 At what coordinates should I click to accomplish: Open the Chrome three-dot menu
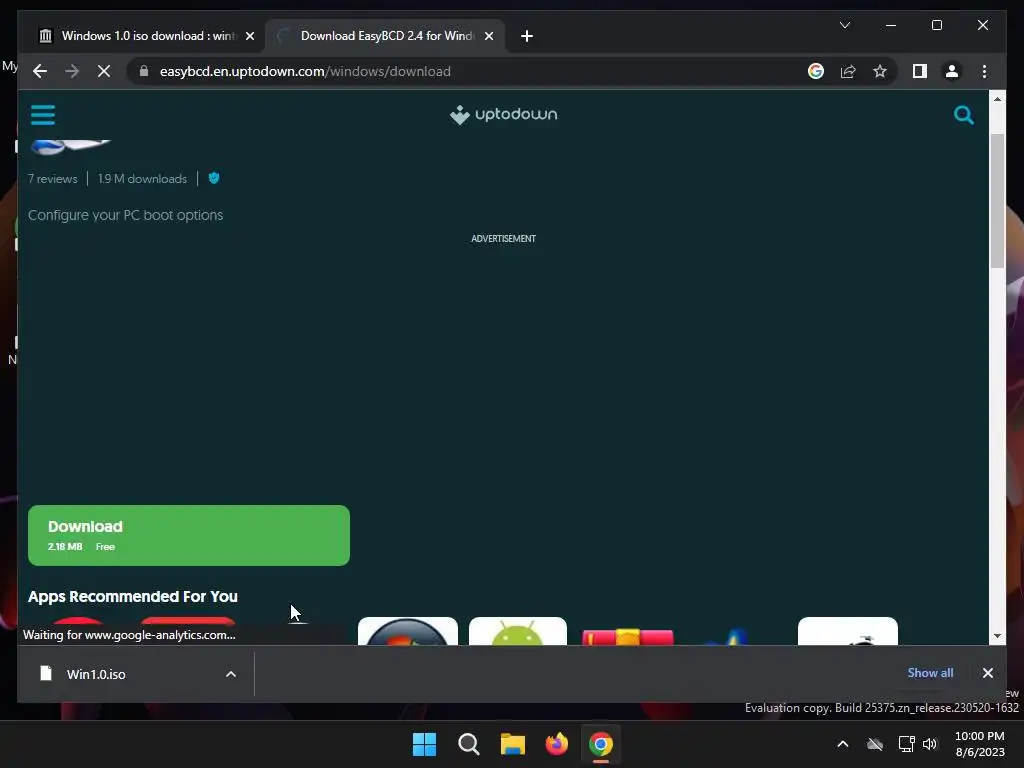click(x=984, y=71)
